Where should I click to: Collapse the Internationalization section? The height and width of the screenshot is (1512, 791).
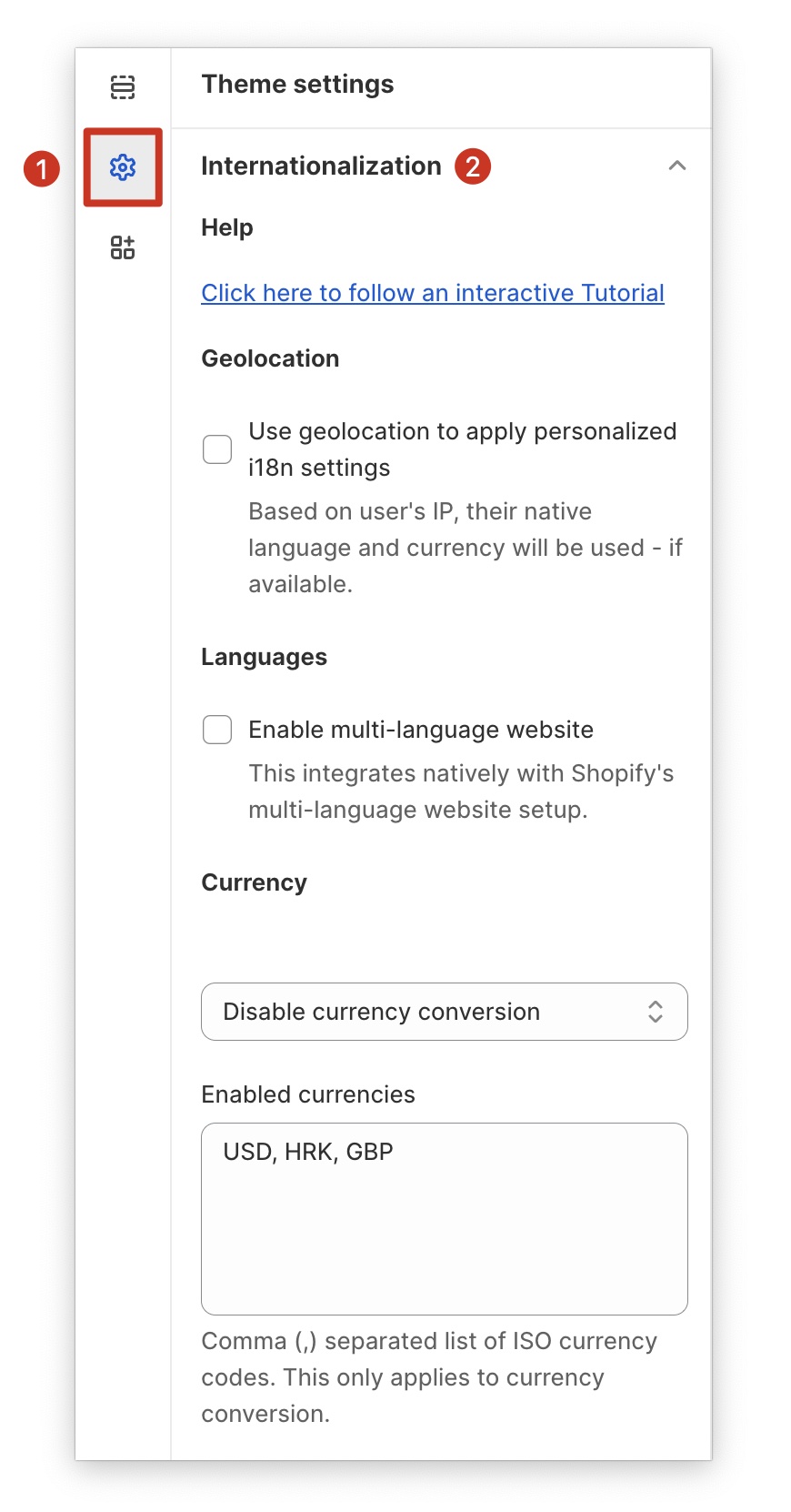678,166
